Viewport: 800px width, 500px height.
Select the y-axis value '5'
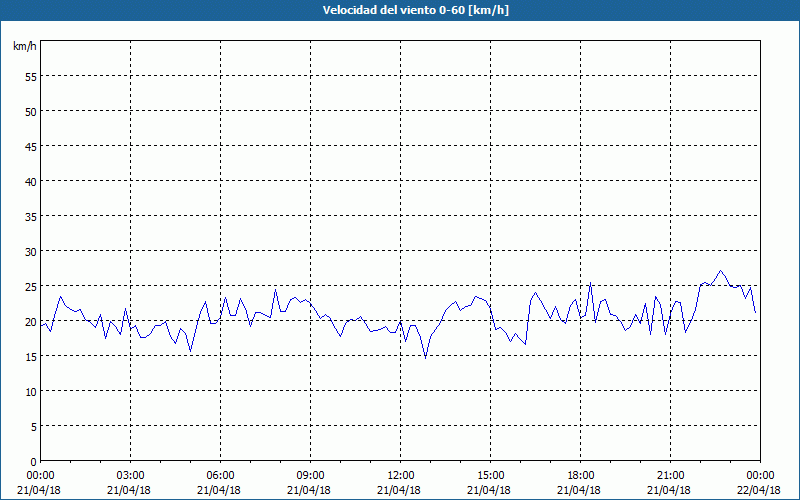point(34,427)
